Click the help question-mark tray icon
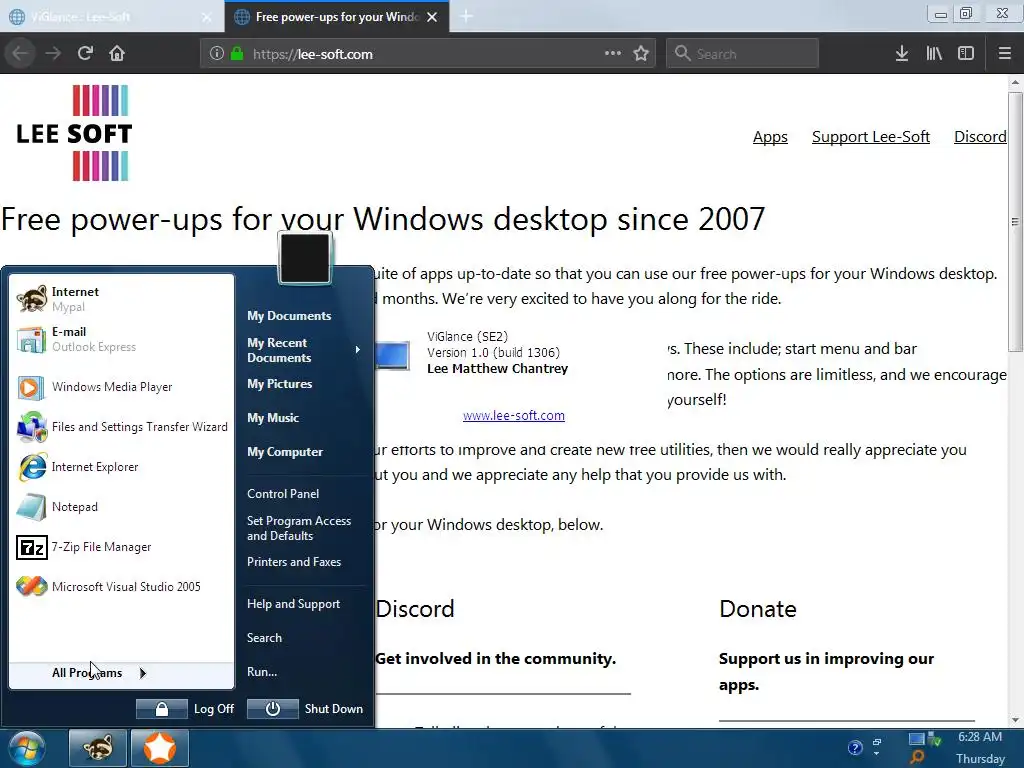The width and height of the screenshot is (1024, 768). (x=855, y=748)
